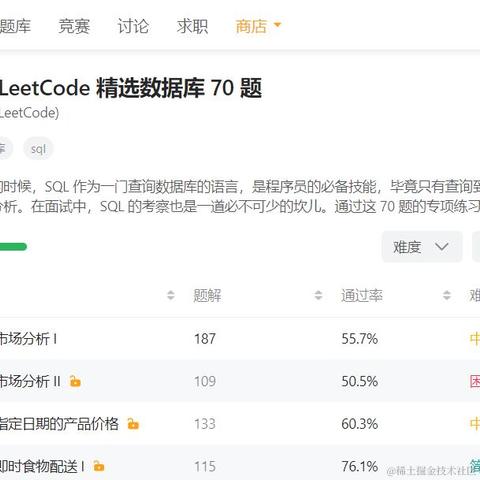The height and width of the screenshot is (480, 480).
Task: Click pass rate 76.1%
Action: pos(360,466)
